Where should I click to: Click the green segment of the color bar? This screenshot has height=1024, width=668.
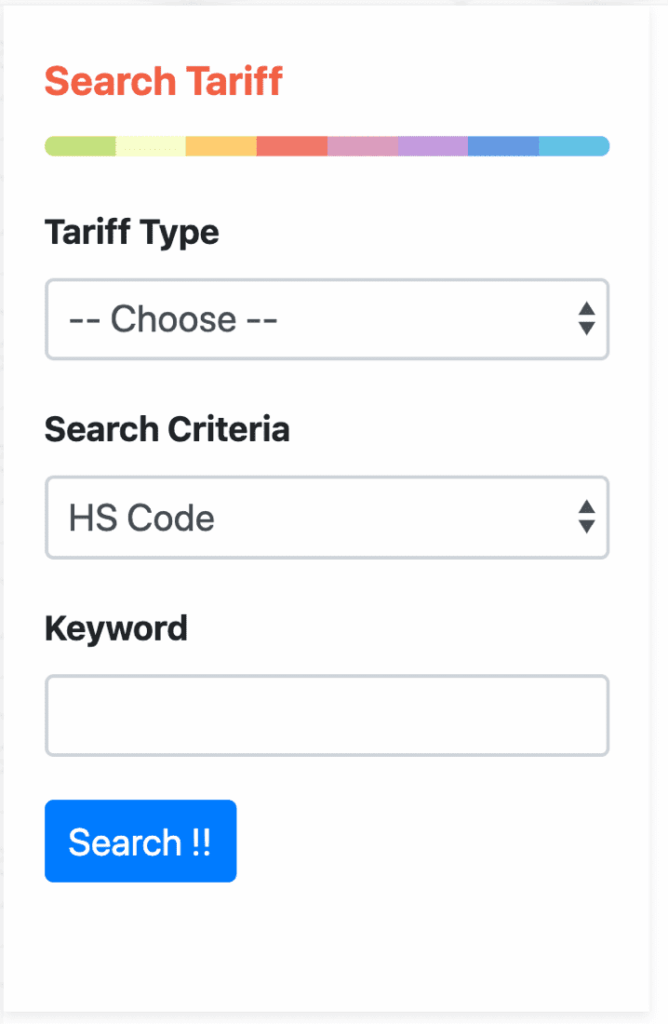coord(81,146)
